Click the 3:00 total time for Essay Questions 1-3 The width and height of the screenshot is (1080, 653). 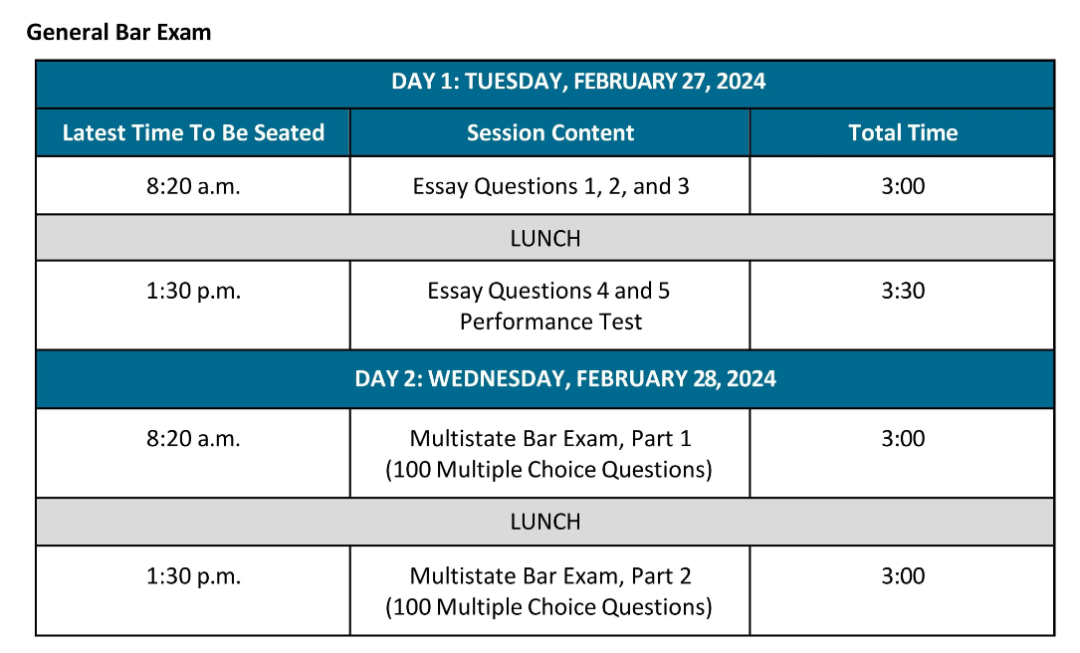[902, 185]
